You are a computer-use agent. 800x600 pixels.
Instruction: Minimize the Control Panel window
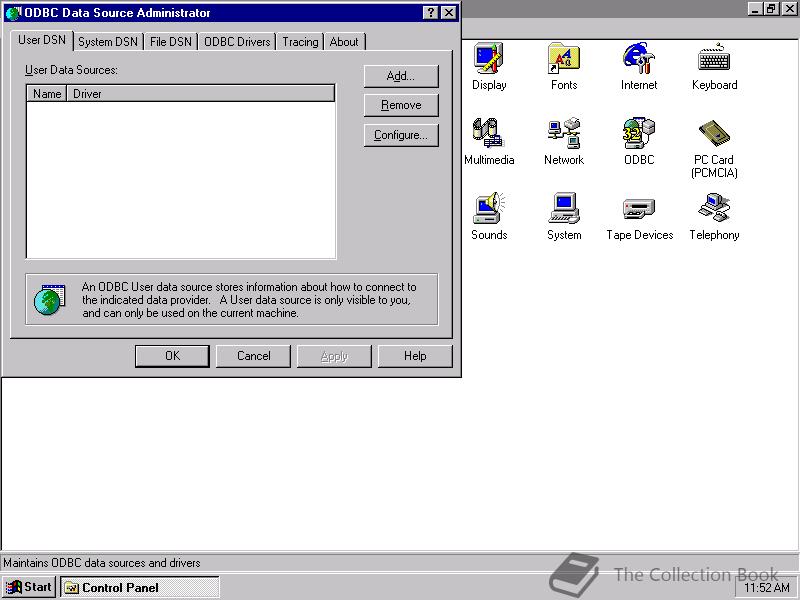(x=756, y=8)
